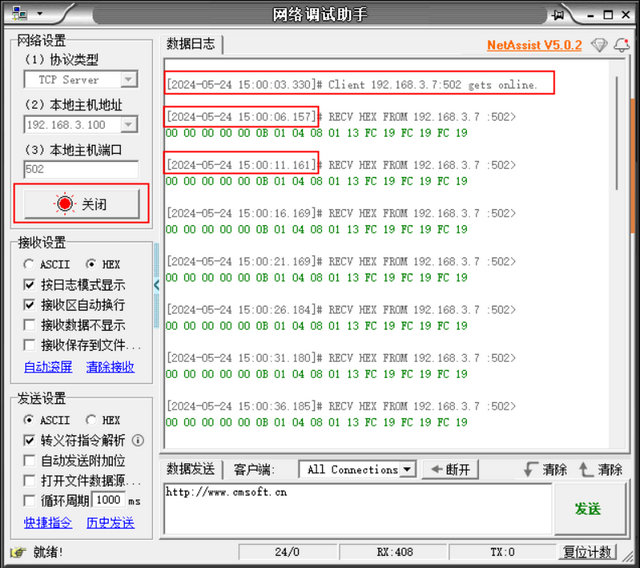640x568 pixels.
Task: Switch to the 数据日志 tab
Action: pos(190,44)
